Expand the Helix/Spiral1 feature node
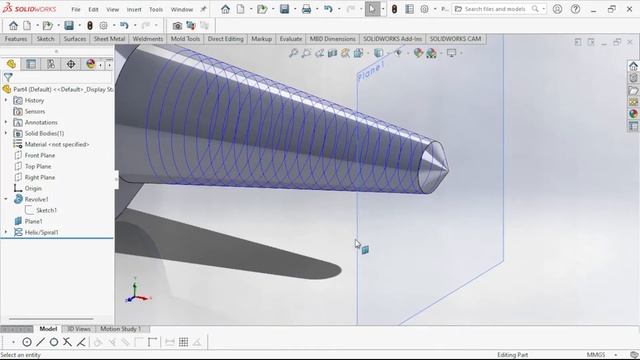The height and width of the screenshot is (360, 640). click(x=6, y=232)
